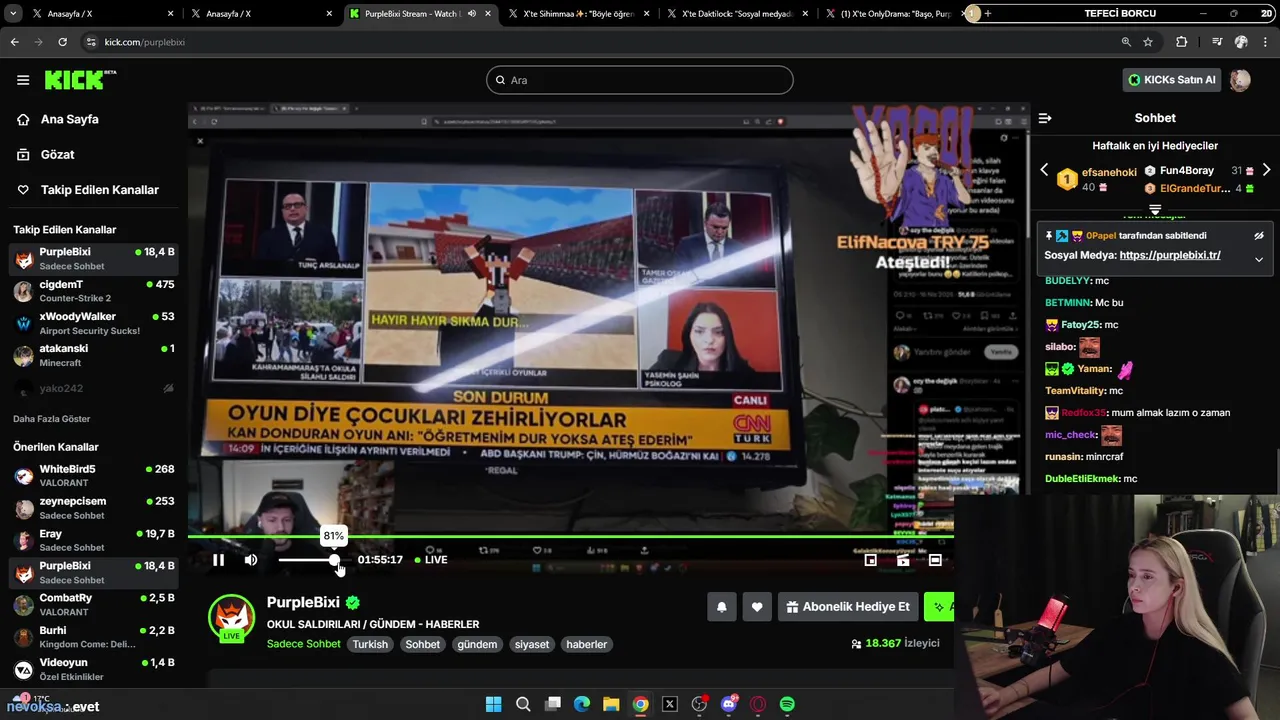Open the browser extensions puzzle icon
This screenshot has width=1280, height=720.
coord(1182,42)
